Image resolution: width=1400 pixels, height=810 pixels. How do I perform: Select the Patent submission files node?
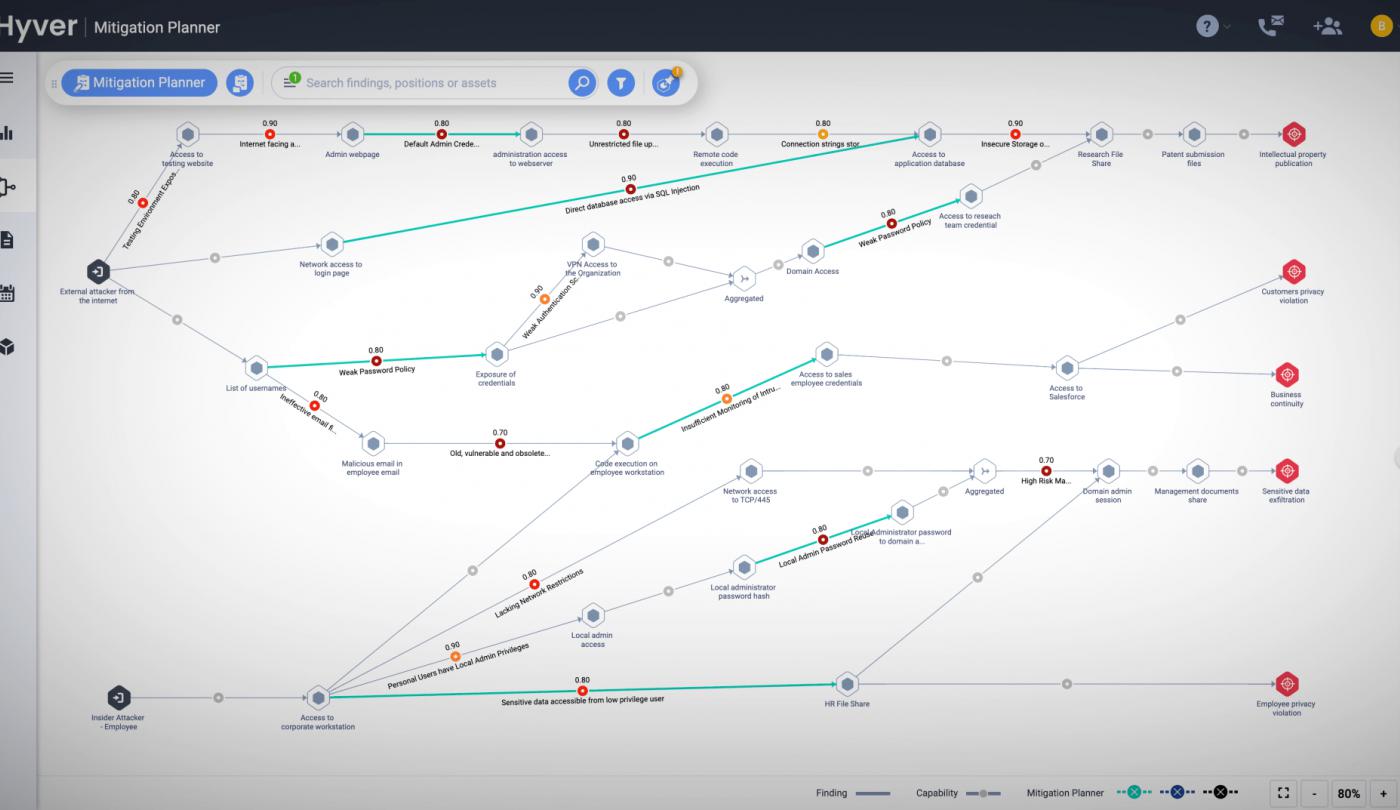pyautogui.click(x=1193, y=134)
